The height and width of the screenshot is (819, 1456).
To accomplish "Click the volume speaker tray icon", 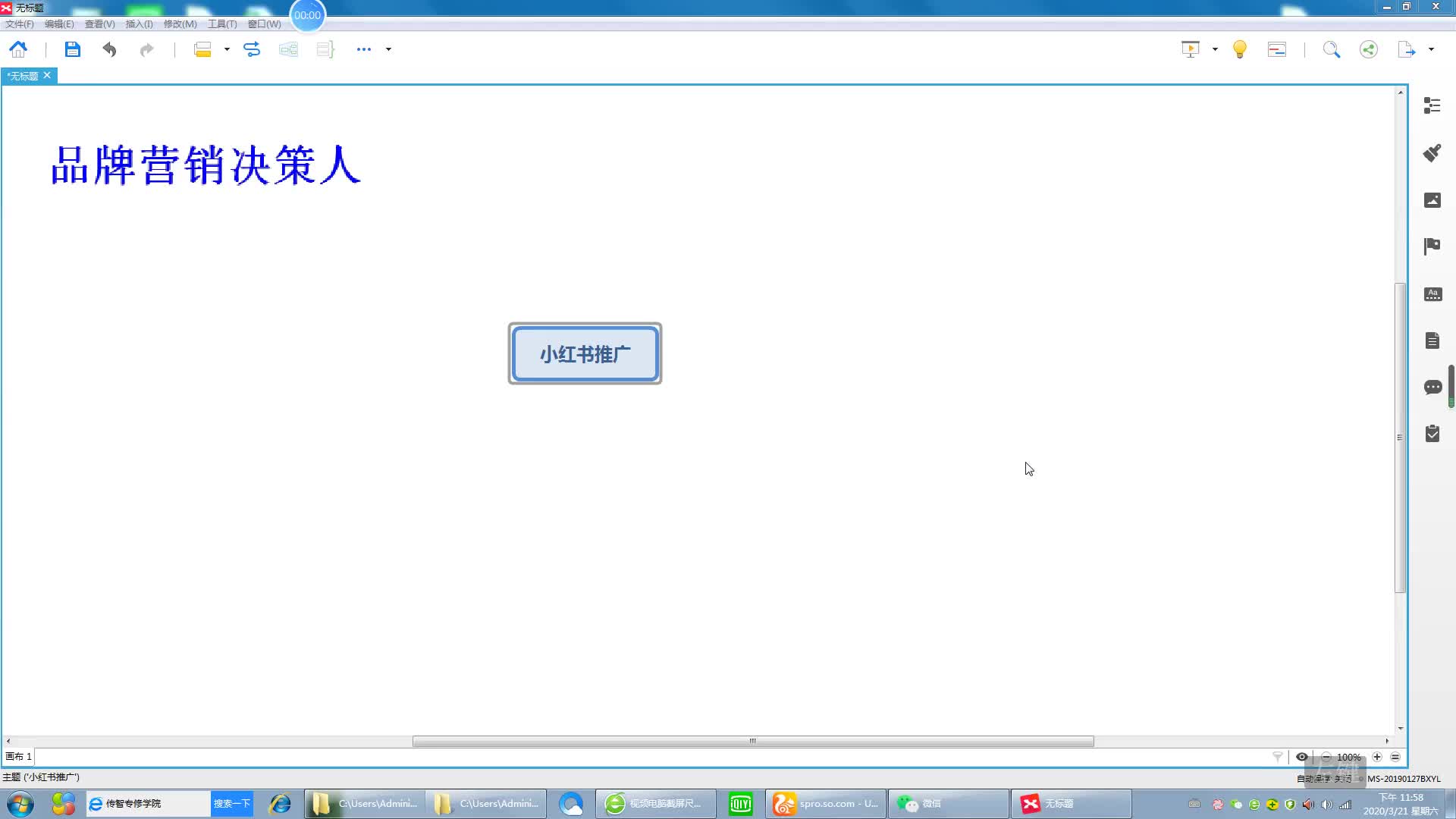I will 1326,805.
